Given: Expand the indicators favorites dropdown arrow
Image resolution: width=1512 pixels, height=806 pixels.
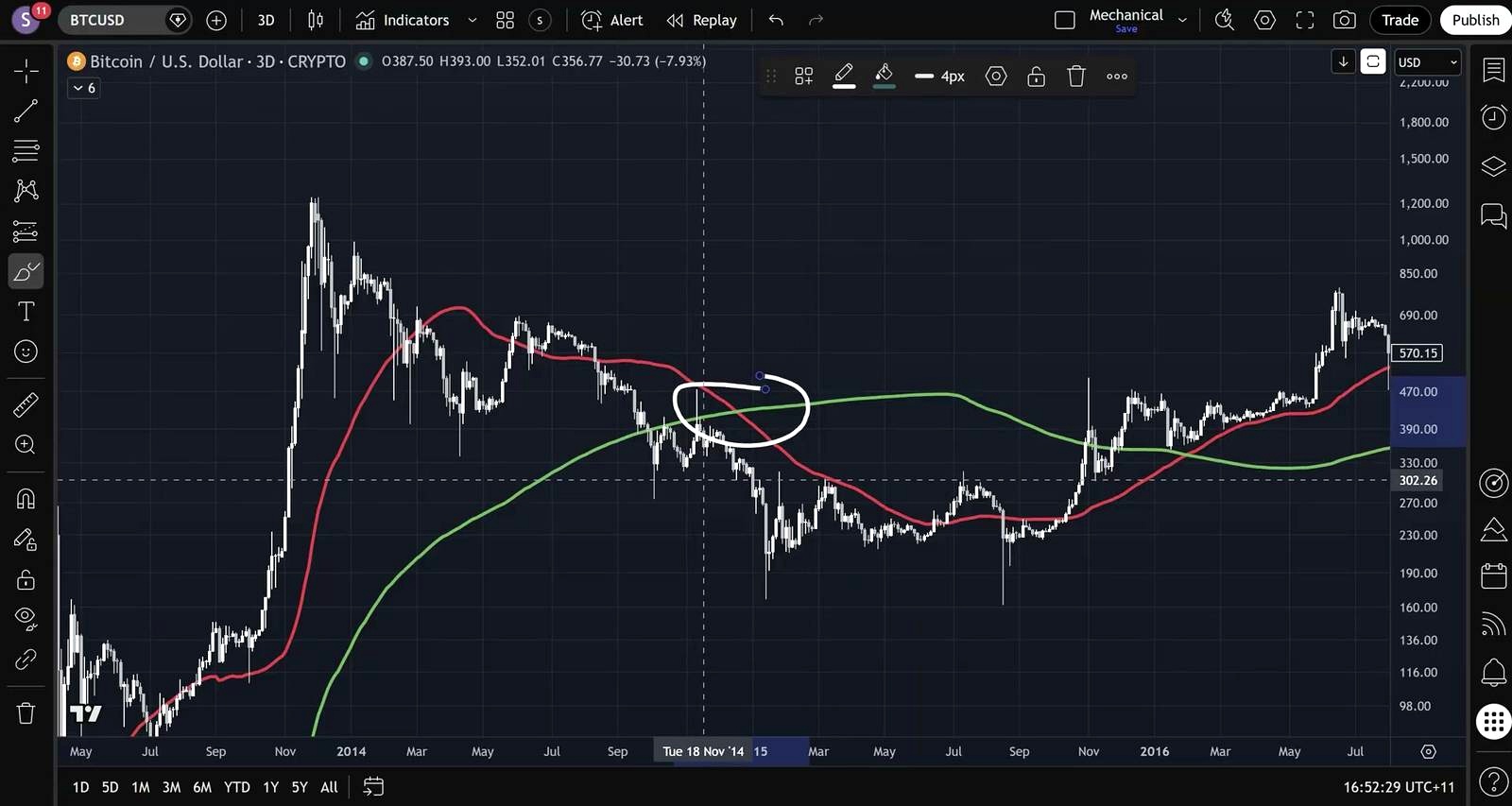Looking at the screenshot, I should (472, 20).
